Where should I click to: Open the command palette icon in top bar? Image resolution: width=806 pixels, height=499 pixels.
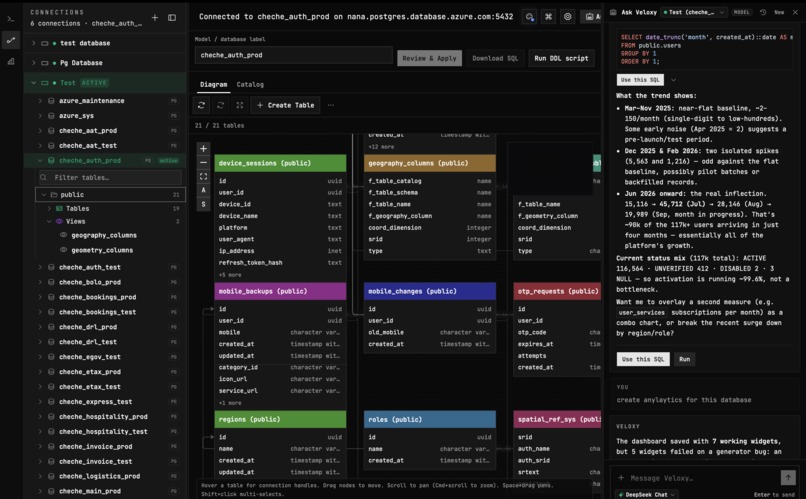coord(548,16)
